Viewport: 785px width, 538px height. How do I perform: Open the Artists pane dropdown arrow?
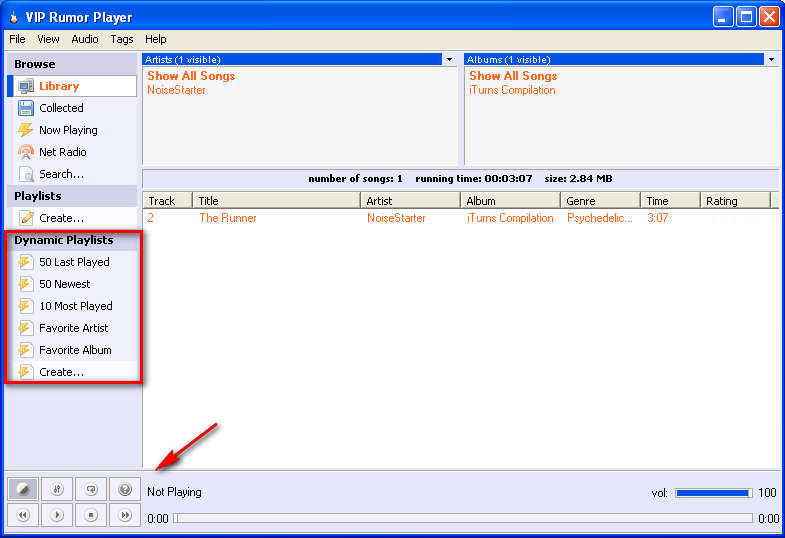point(450,60)
